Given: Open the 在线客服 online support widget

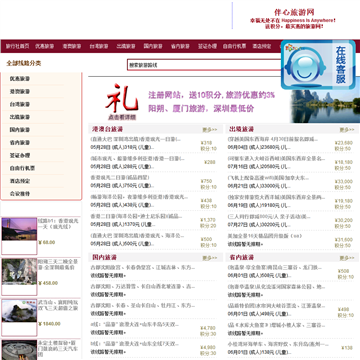Looking at the screenshot, I should 318,65.
